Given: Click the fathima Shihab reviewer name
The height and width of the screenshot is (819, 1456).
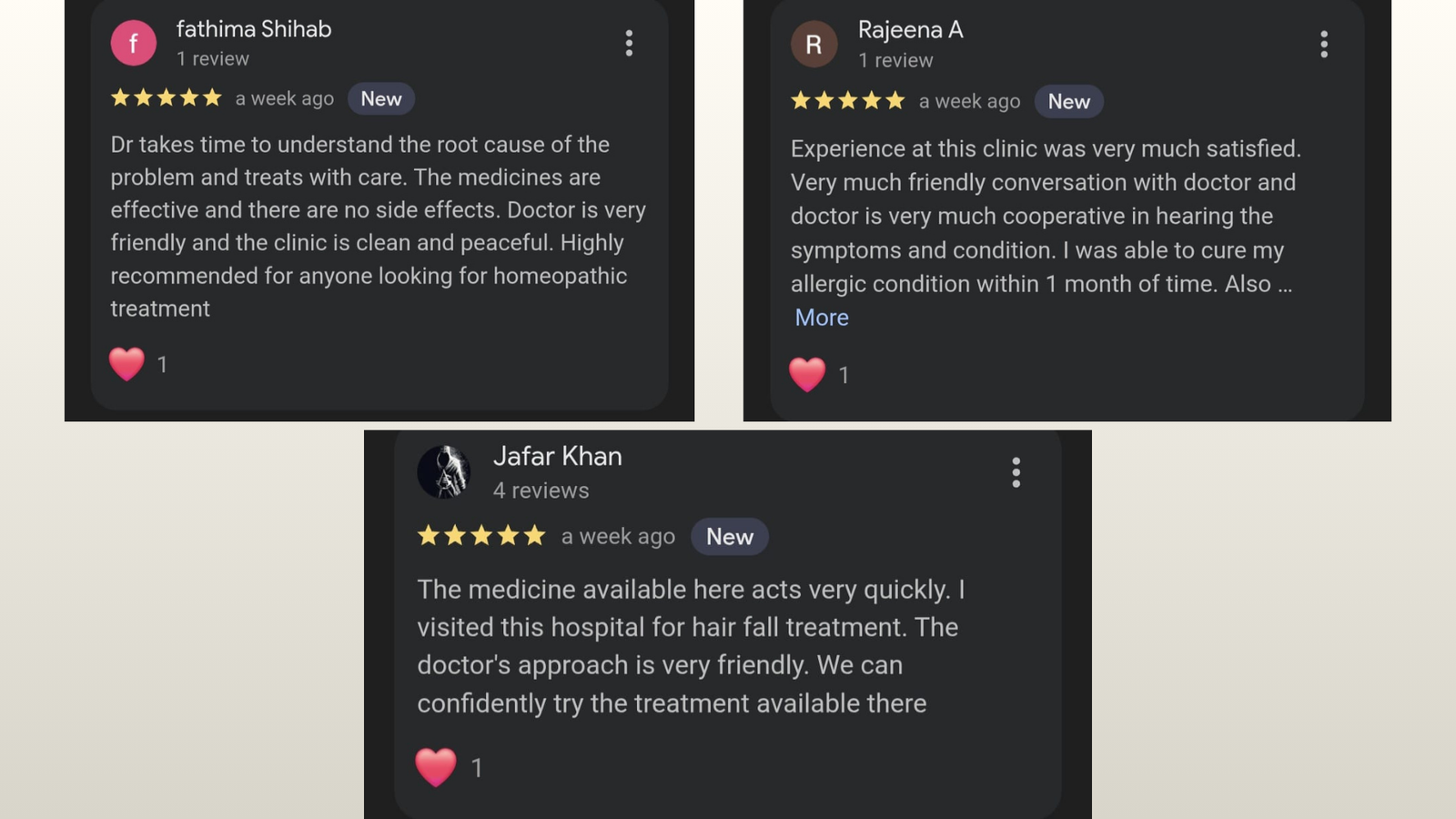Looking at the screenshot, I should click(x=254, y=29).
